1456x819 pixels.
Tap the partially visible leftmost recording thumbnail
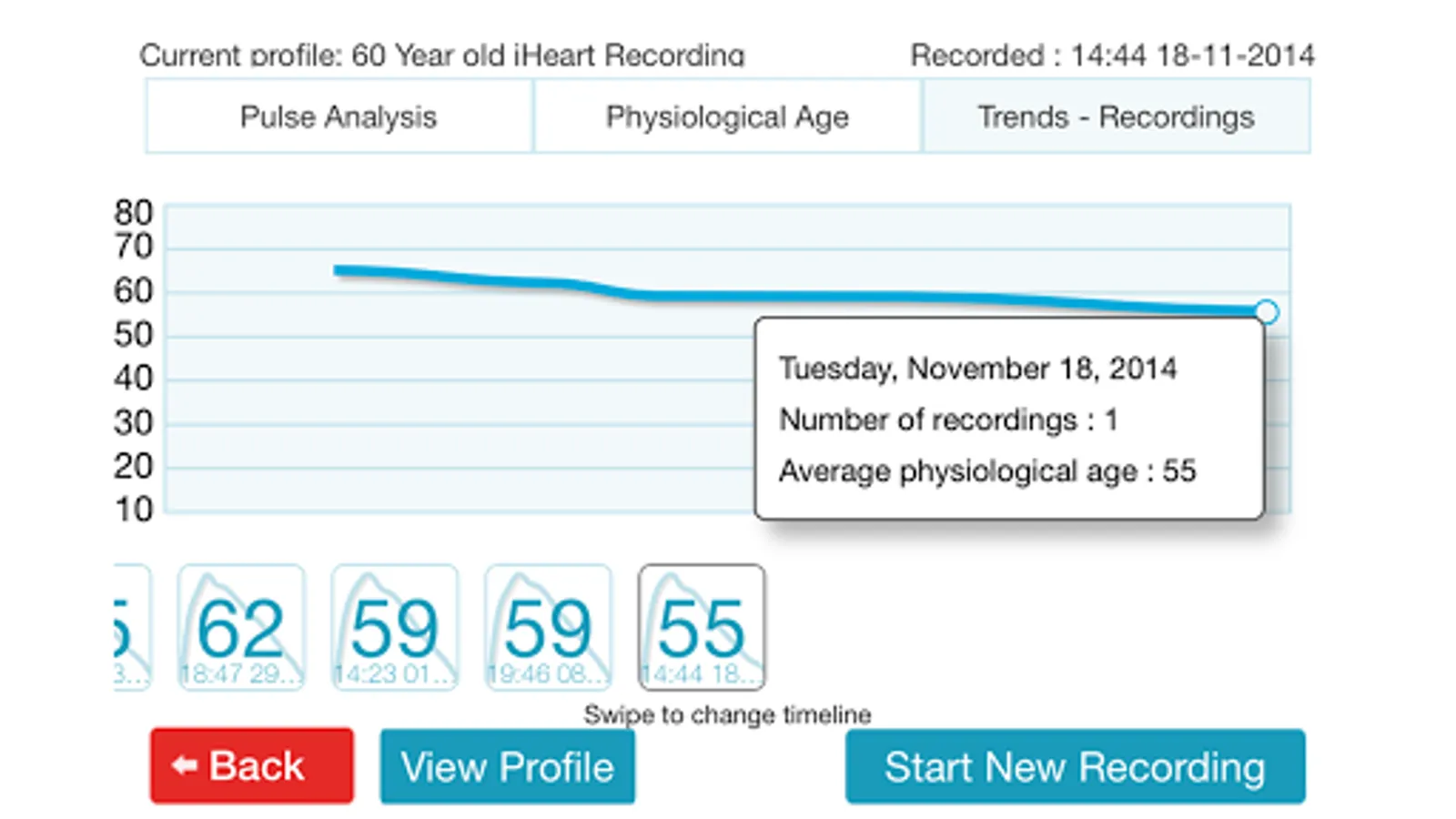[x=131, y=628]
